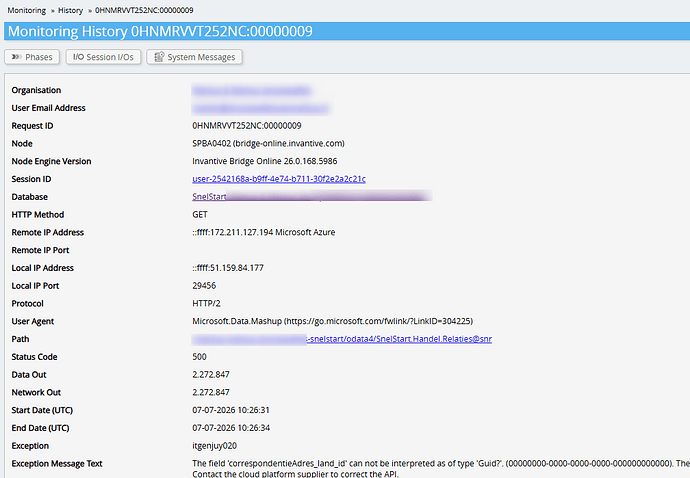Click the blurred email address value
Screen dimensions: 690x478
(x=261, y=108)
